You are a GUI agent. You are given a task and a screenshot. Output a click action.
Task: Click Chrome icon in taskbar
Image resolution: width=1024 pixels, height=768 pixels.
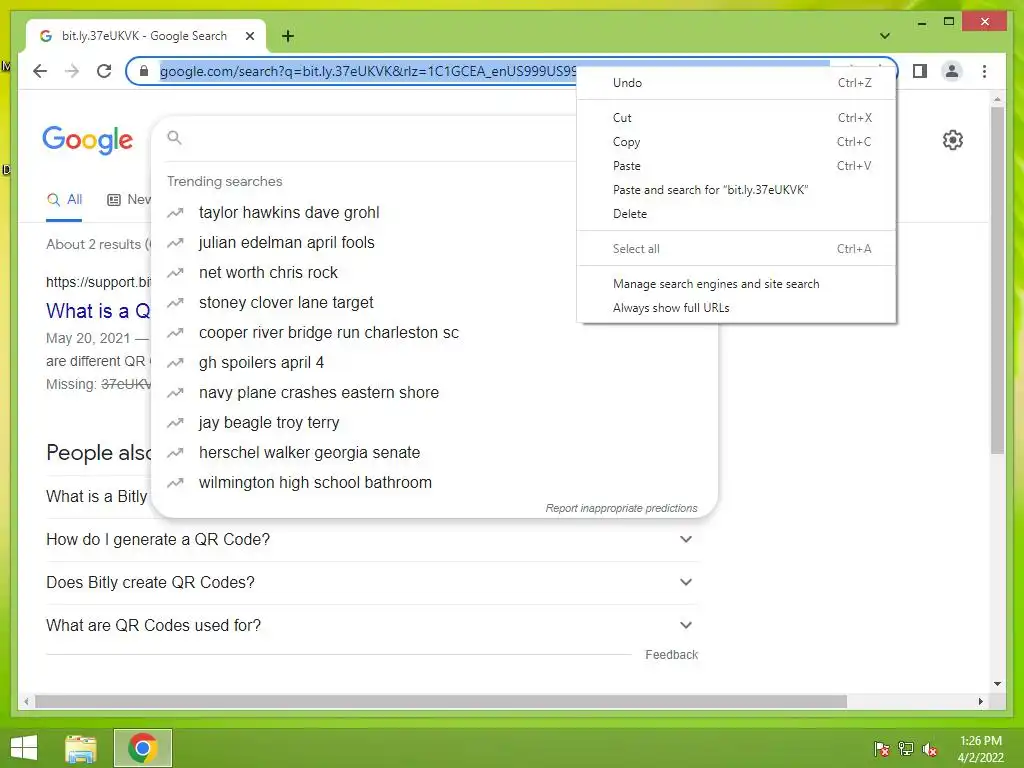(142, 748)
